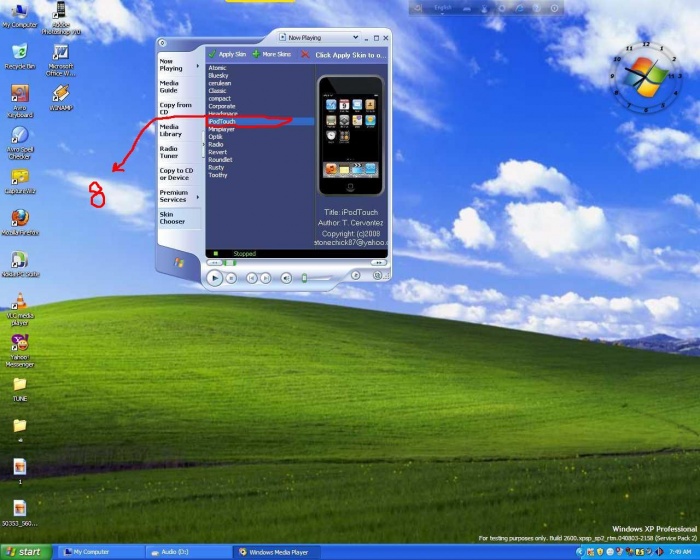Open WINAMP desktop icon

point(61,98)
